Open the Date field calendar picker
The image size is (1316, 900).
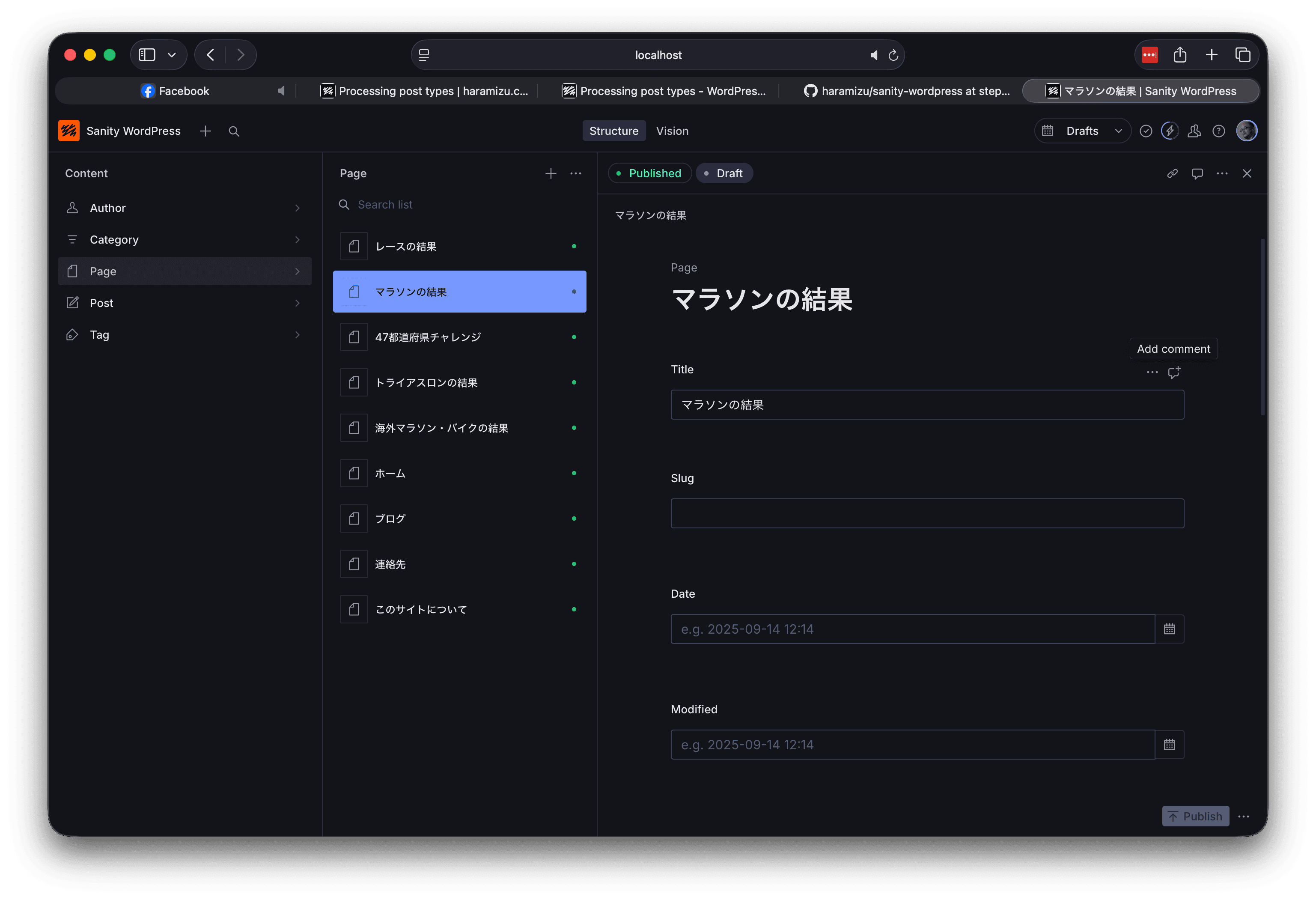click(x=1169, y=629)
